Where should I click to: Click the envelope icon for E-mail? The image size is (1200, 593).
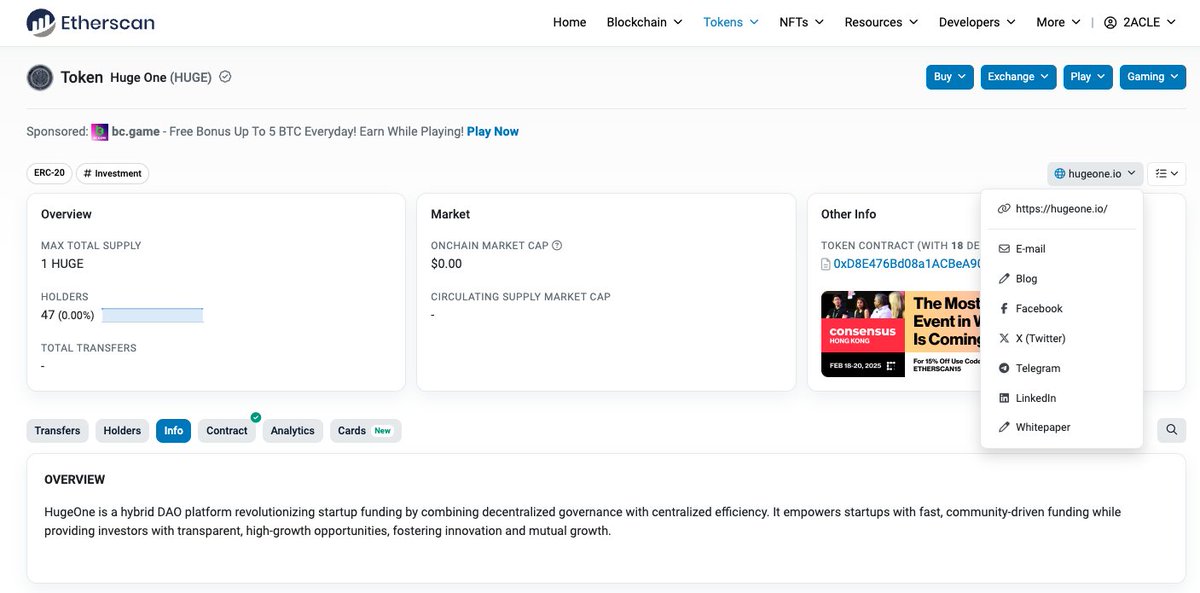point(1004,249)
